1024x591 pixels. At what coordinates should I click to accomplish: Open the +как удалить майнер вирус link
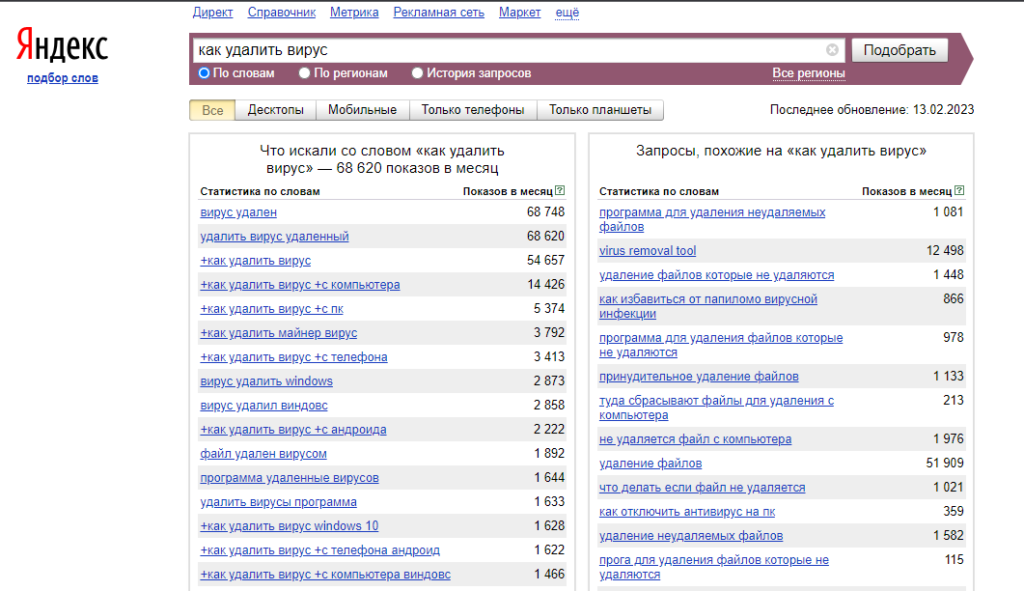click(x=278, y=333)
